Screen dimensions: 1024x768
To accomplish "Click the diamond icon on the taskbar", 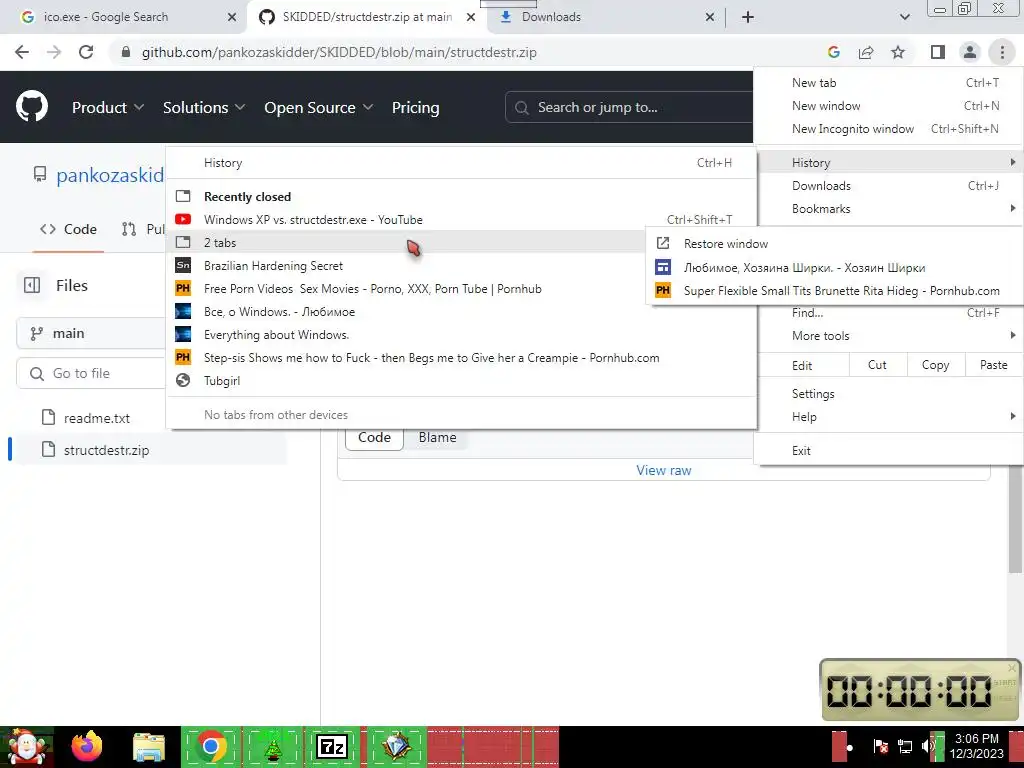I will pos(396,746).
